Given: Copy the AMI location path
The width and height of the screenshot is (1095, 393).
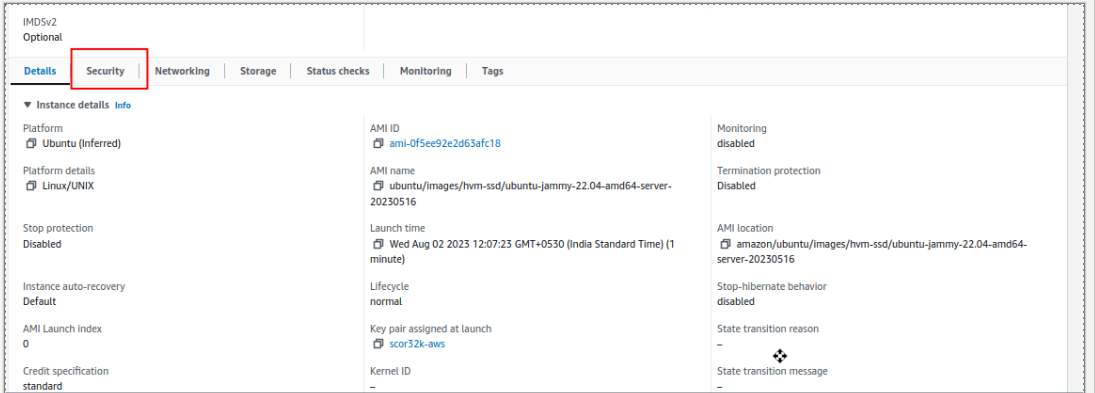Looking at the screenshot, I should click(725, 244).
